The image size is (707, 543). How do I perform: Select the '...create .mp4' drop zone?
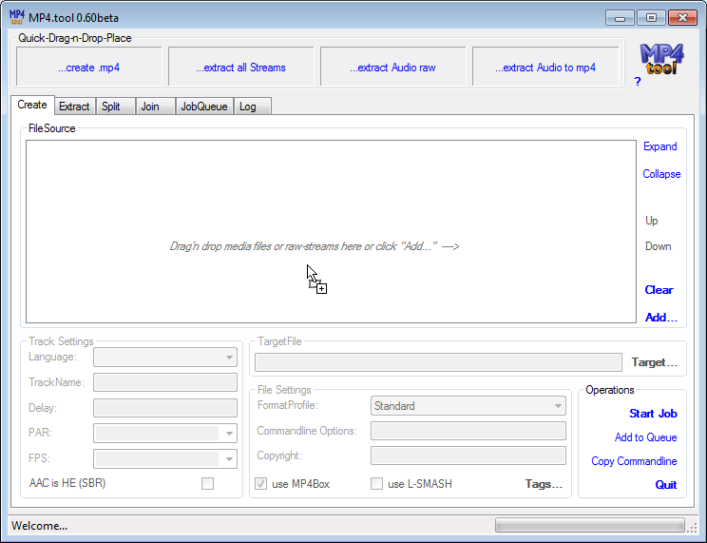[89, 66]
